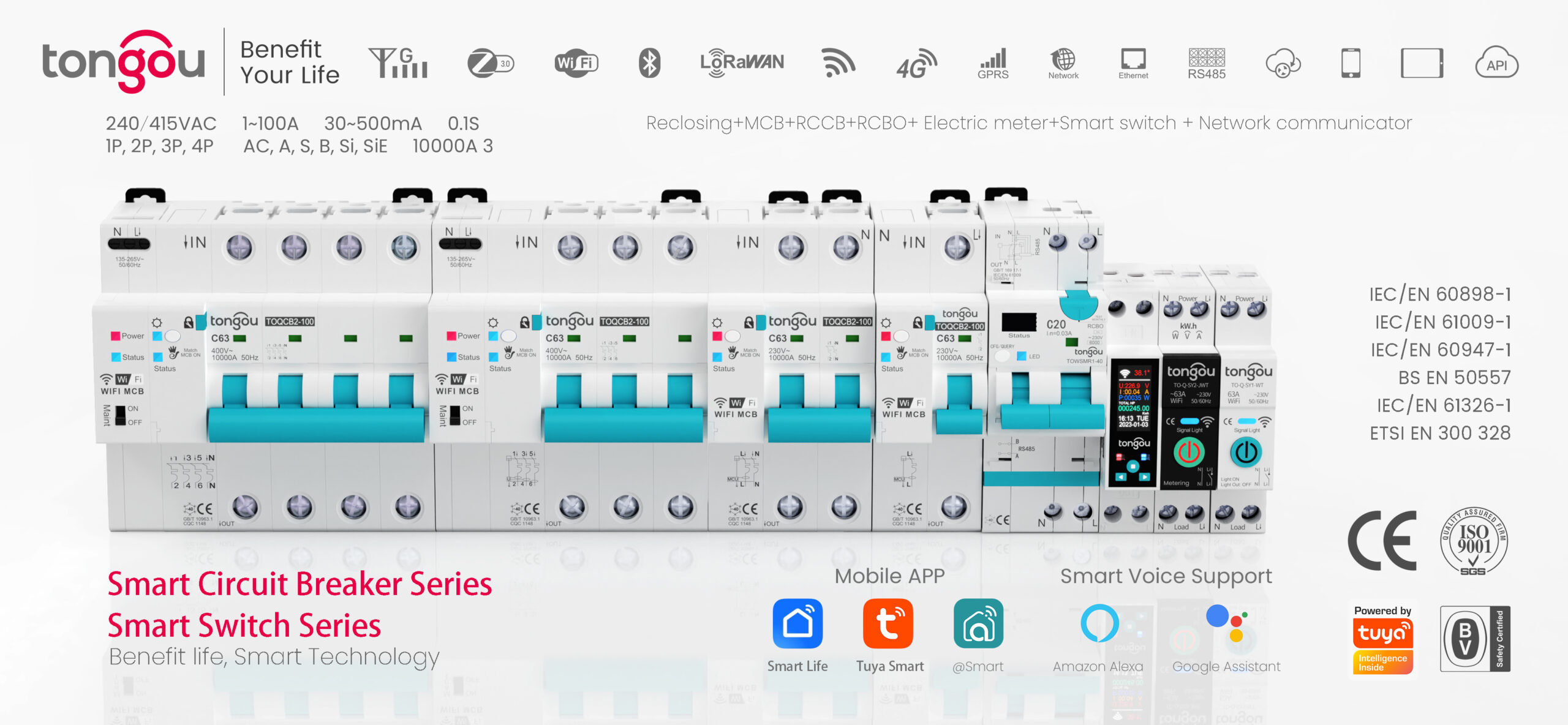The height and width of the screenshot is (725, 1568).
Task: Click the 'WIFI MCB' label on leftmost breaker
Action: point(122,391)
